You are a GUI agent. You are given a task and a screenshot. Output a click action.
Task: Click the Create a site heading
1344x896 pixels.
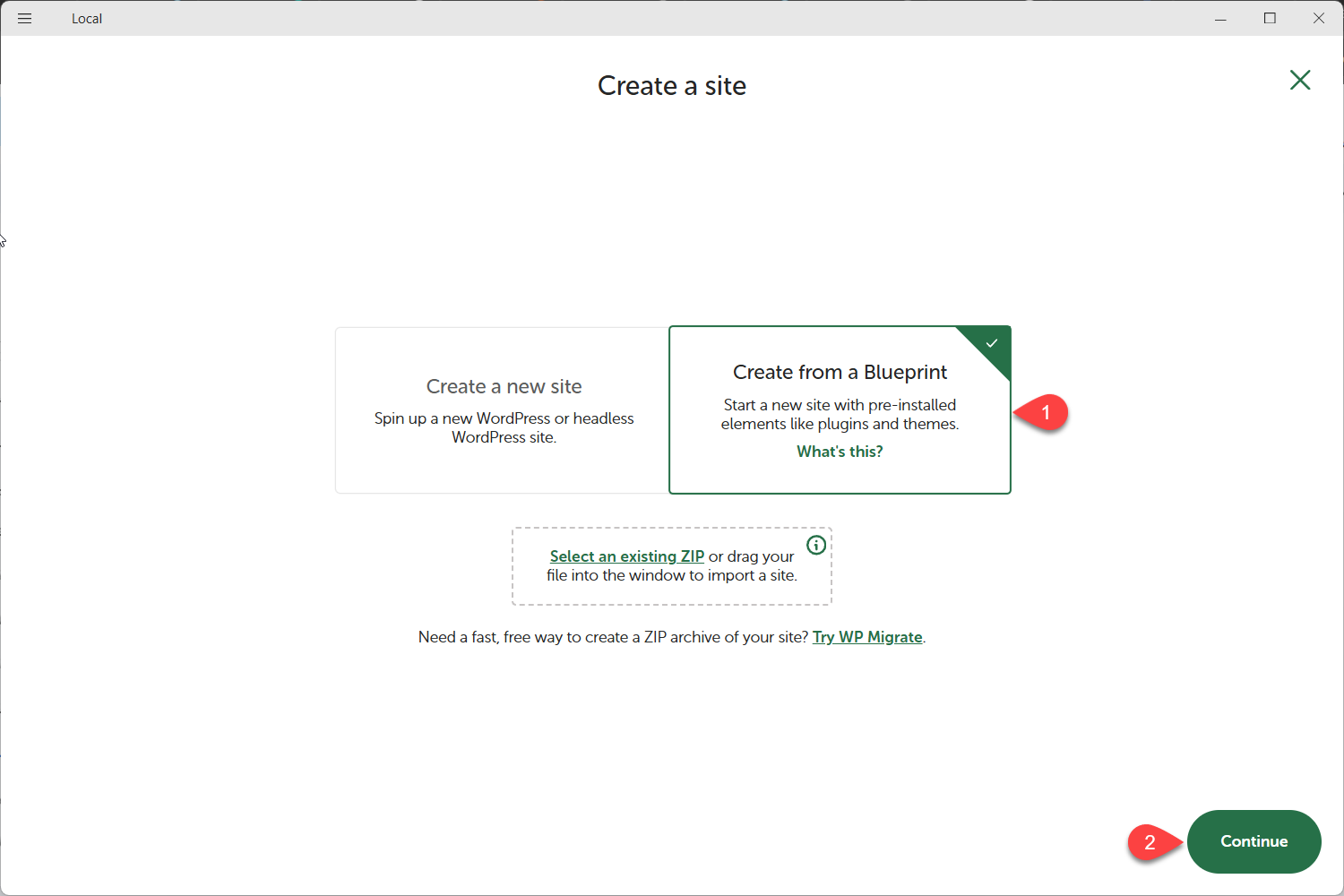[x=671, y=86]
